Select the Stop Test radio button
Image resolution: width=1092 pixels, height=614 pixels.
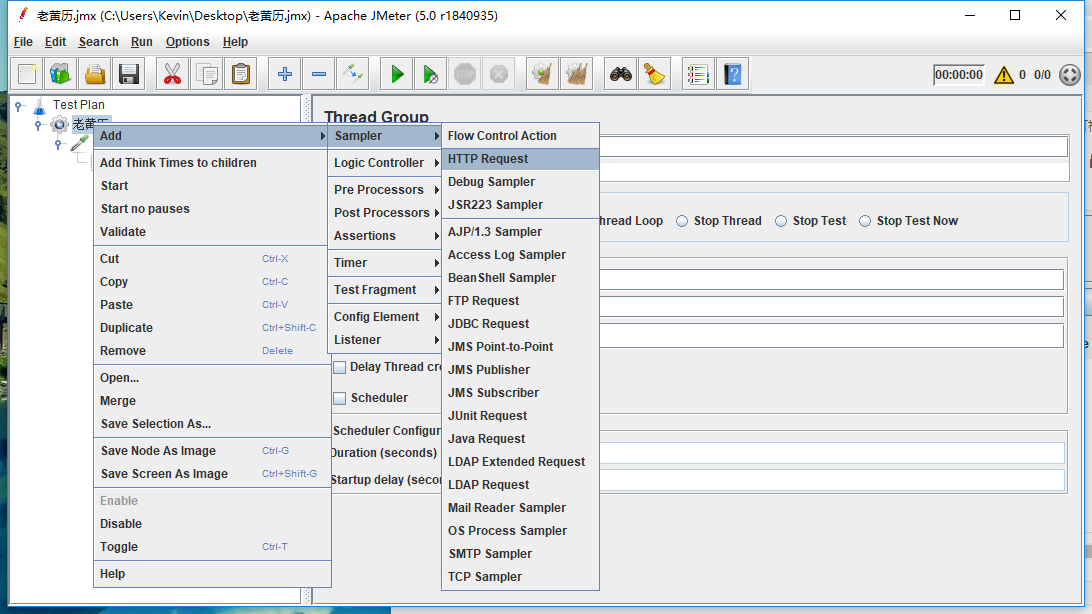(x=781, y=221)
